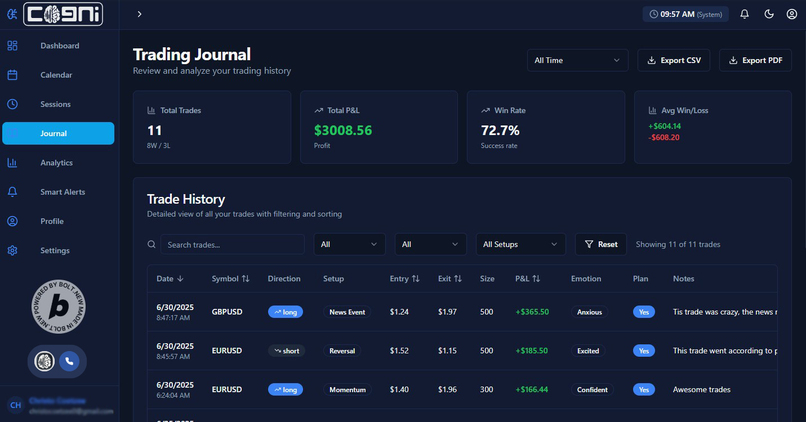The height and width of the screenshot is (422, 806).
Task: Open the Dashboard page from sidebar
Action: coord(58,46)
